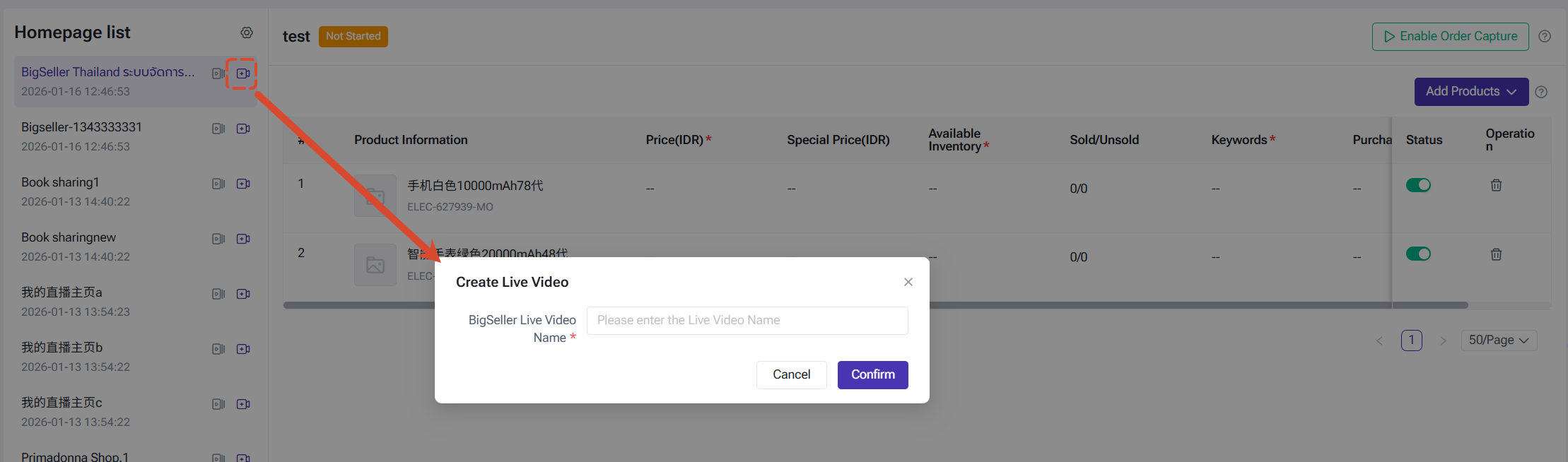Click create live video icon for 我的直播主页a
The width and height of the screenshot is (1568, 462).
[x=243, y=294]
